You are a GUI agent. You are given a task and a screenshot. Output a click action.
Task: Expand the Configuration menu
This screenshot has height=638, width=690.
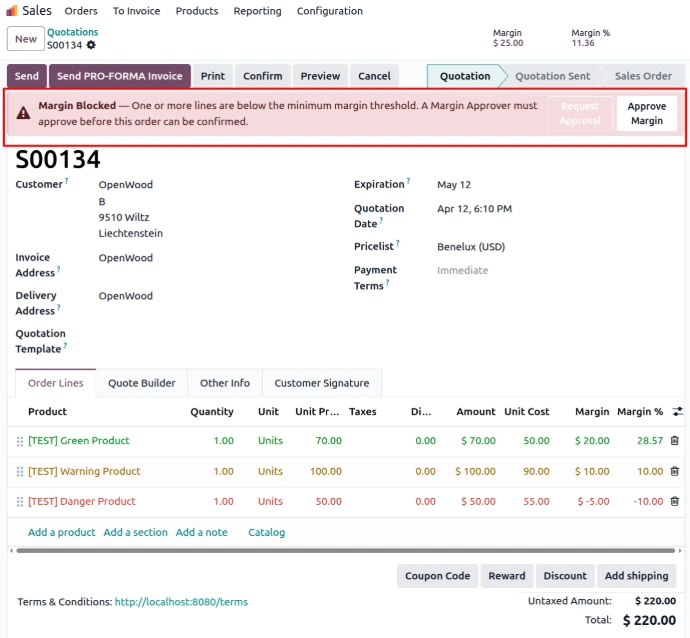point(330,11)
